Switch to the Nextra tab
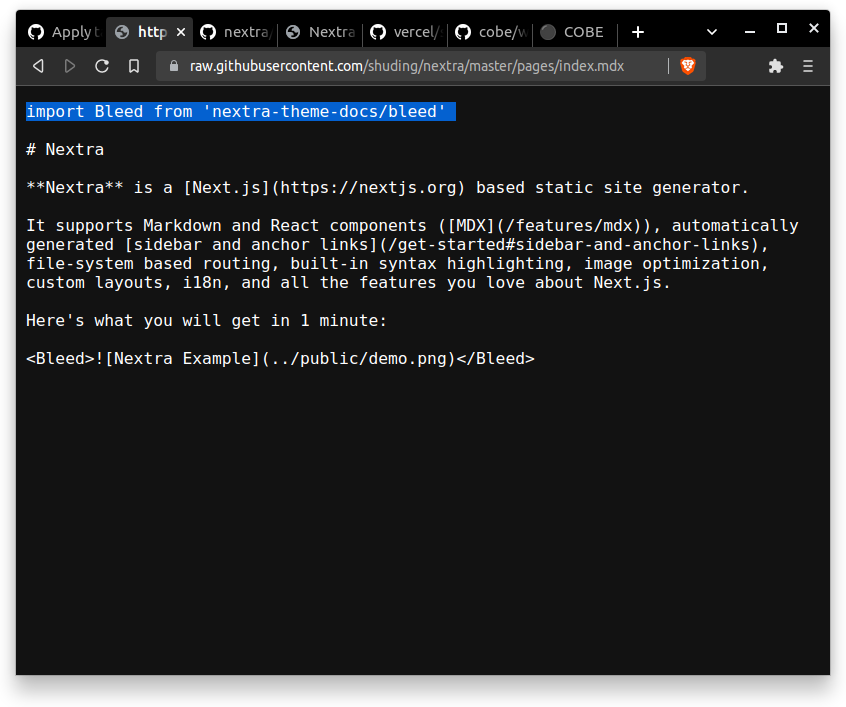This screenshot has height=707, width=846. tap(319, 31)
